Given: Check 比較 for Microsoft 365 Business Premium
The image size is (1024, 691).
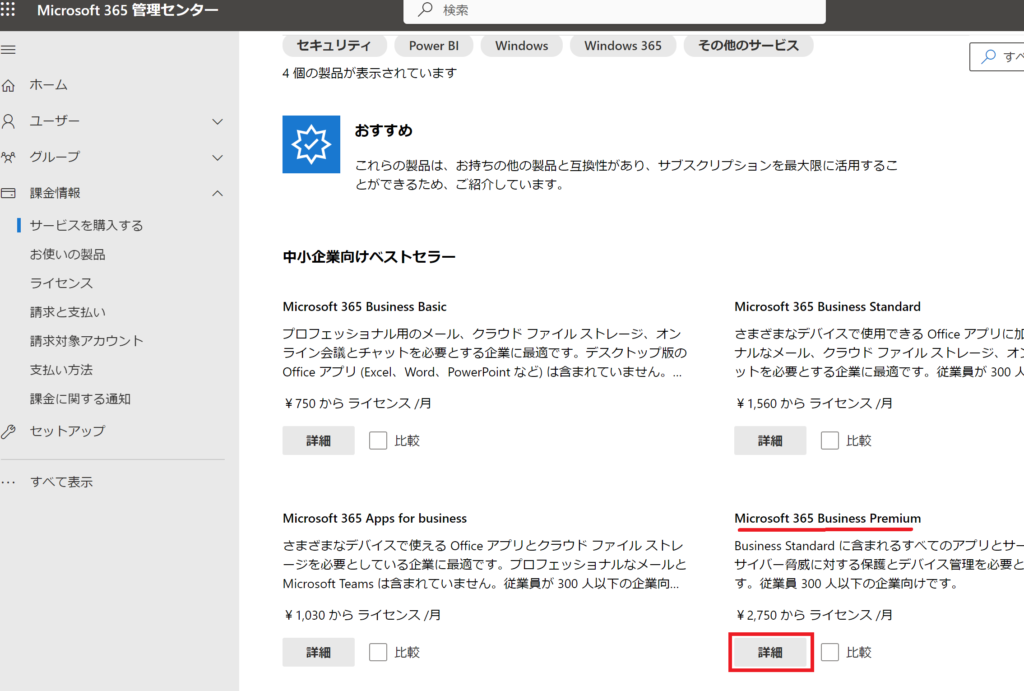Looking at the screenshot, I should (x=830, y=652).
